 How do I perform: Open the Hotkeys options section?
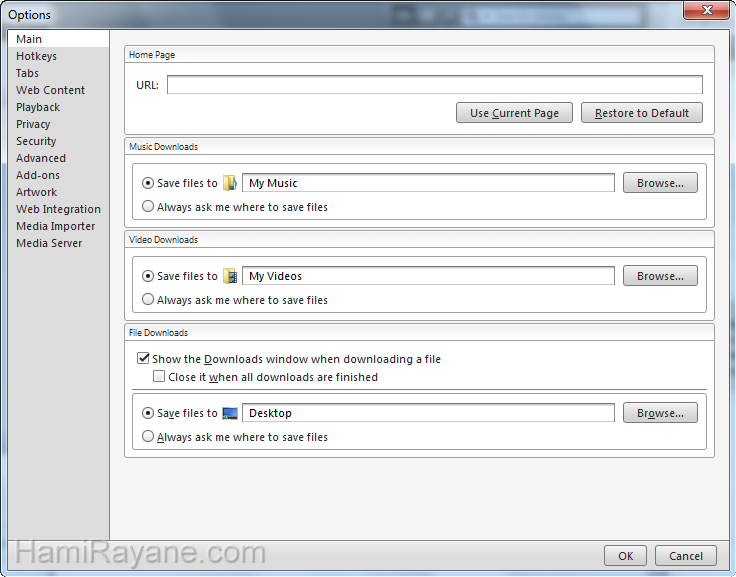tap(36, 56)
